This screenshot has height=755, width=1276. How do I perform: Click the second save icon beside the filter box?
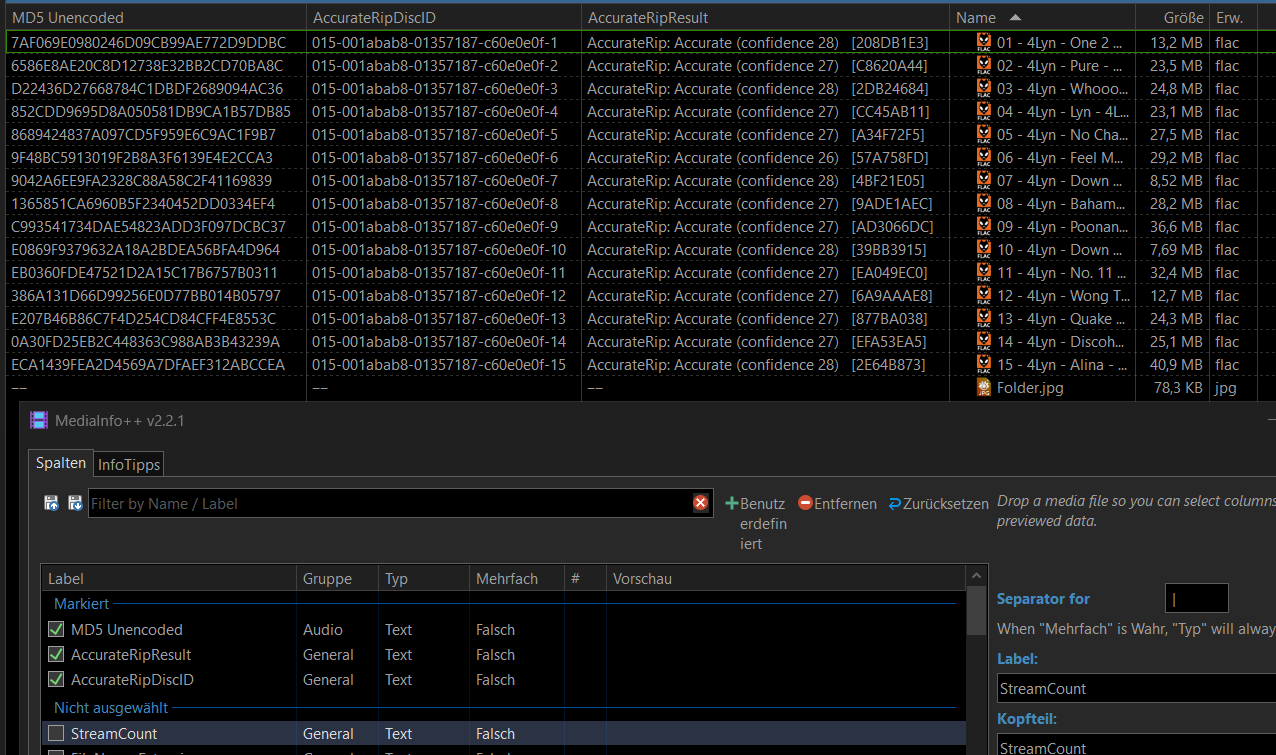point(75,503)
